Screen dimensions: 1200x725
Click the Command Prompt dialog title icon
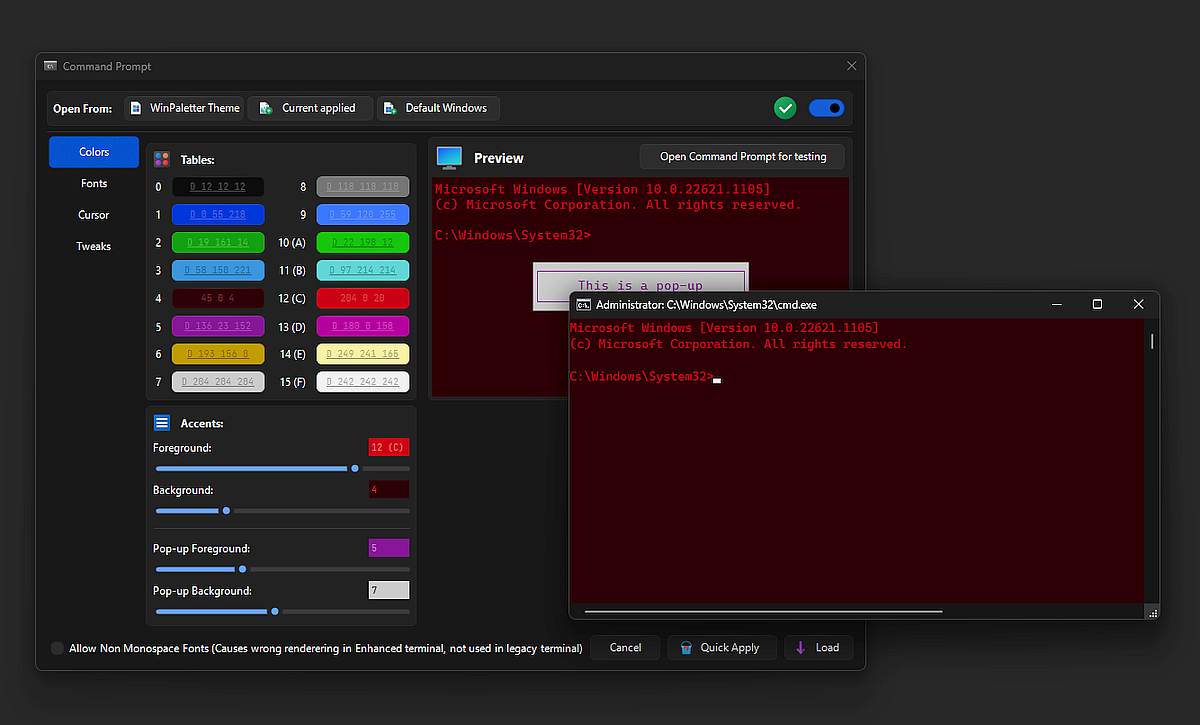coord(50,66)
